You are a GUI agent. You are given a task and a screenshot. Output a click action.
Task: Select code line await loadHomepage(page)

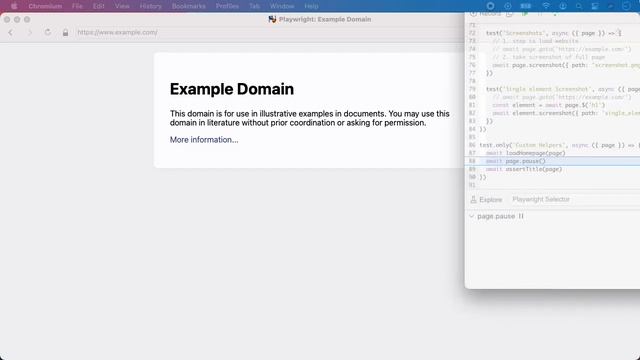click(526, 153)
